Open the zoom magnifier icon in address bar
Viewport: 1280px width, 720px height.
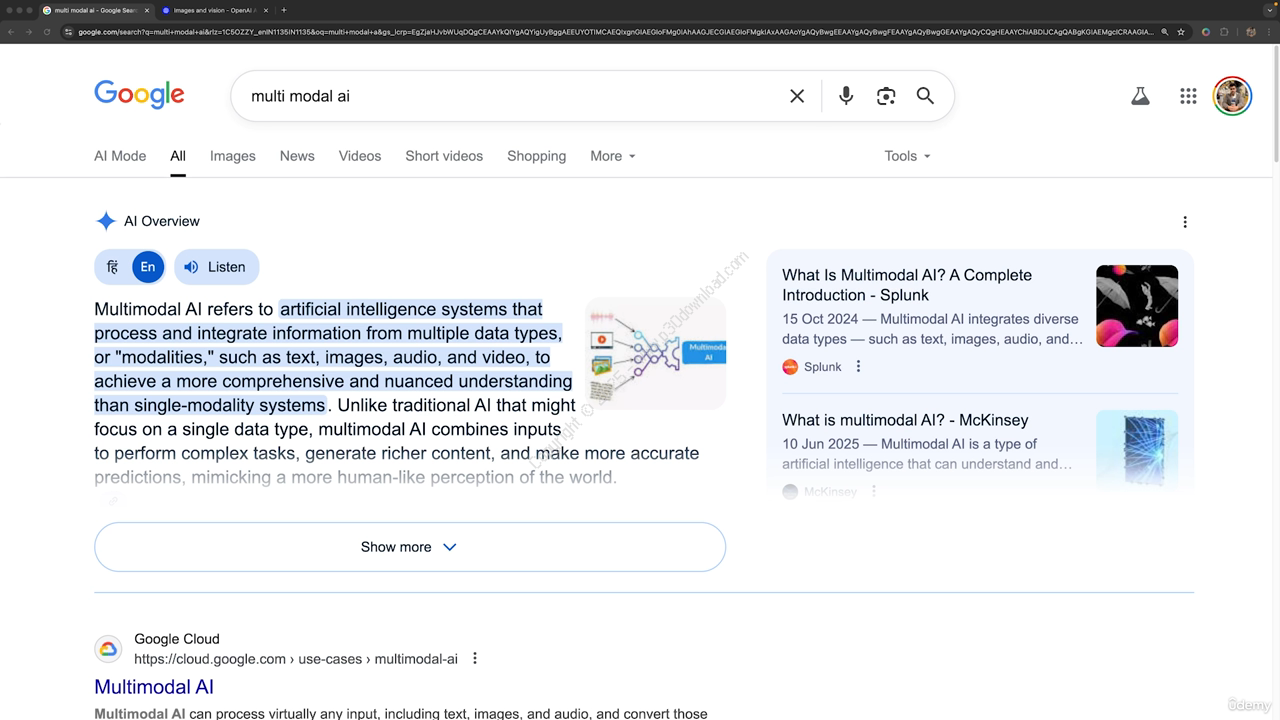(1165, 32)
